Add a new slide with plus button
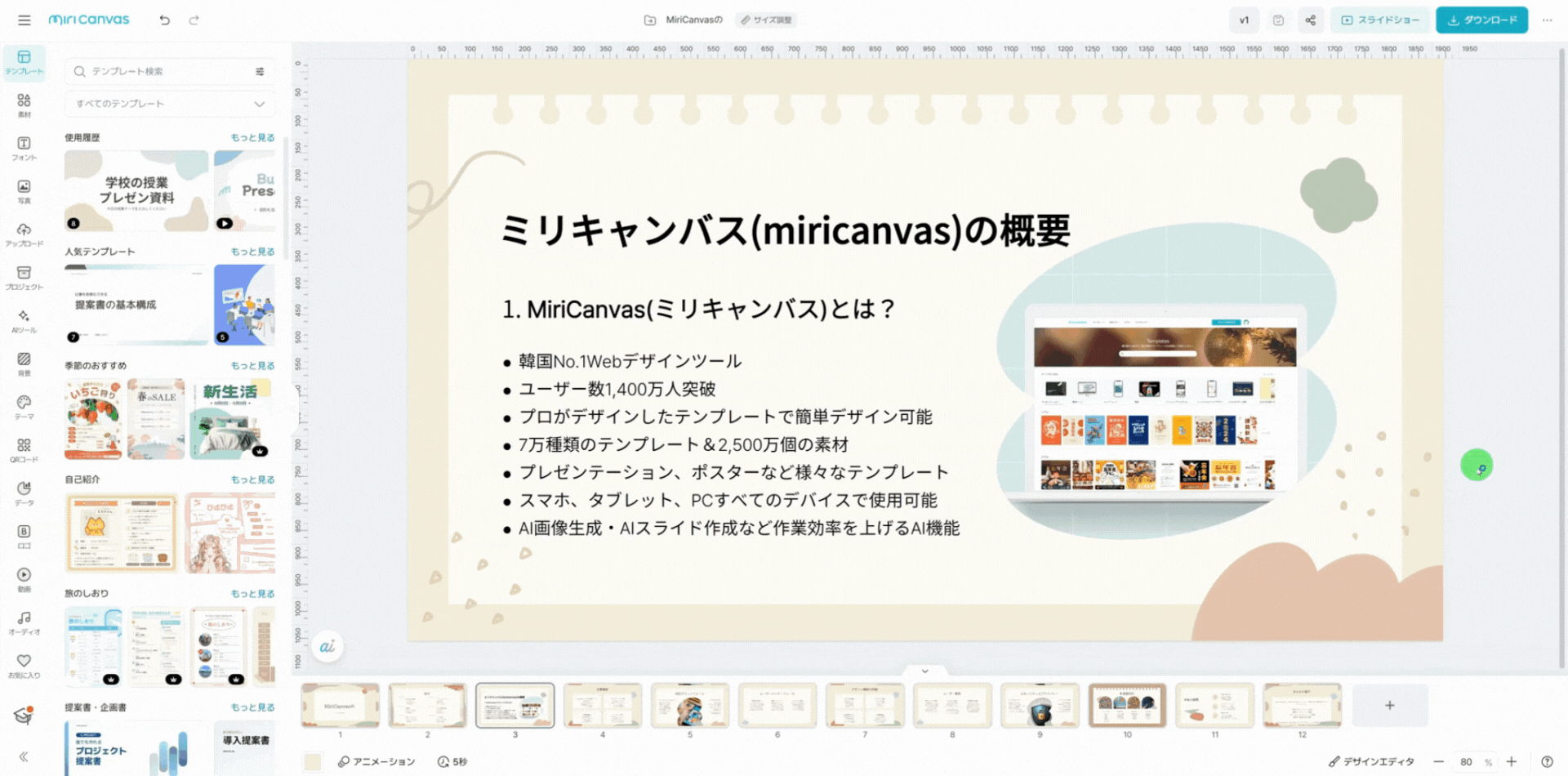This screenshot has width=1568, height=776. [1390, 705]
